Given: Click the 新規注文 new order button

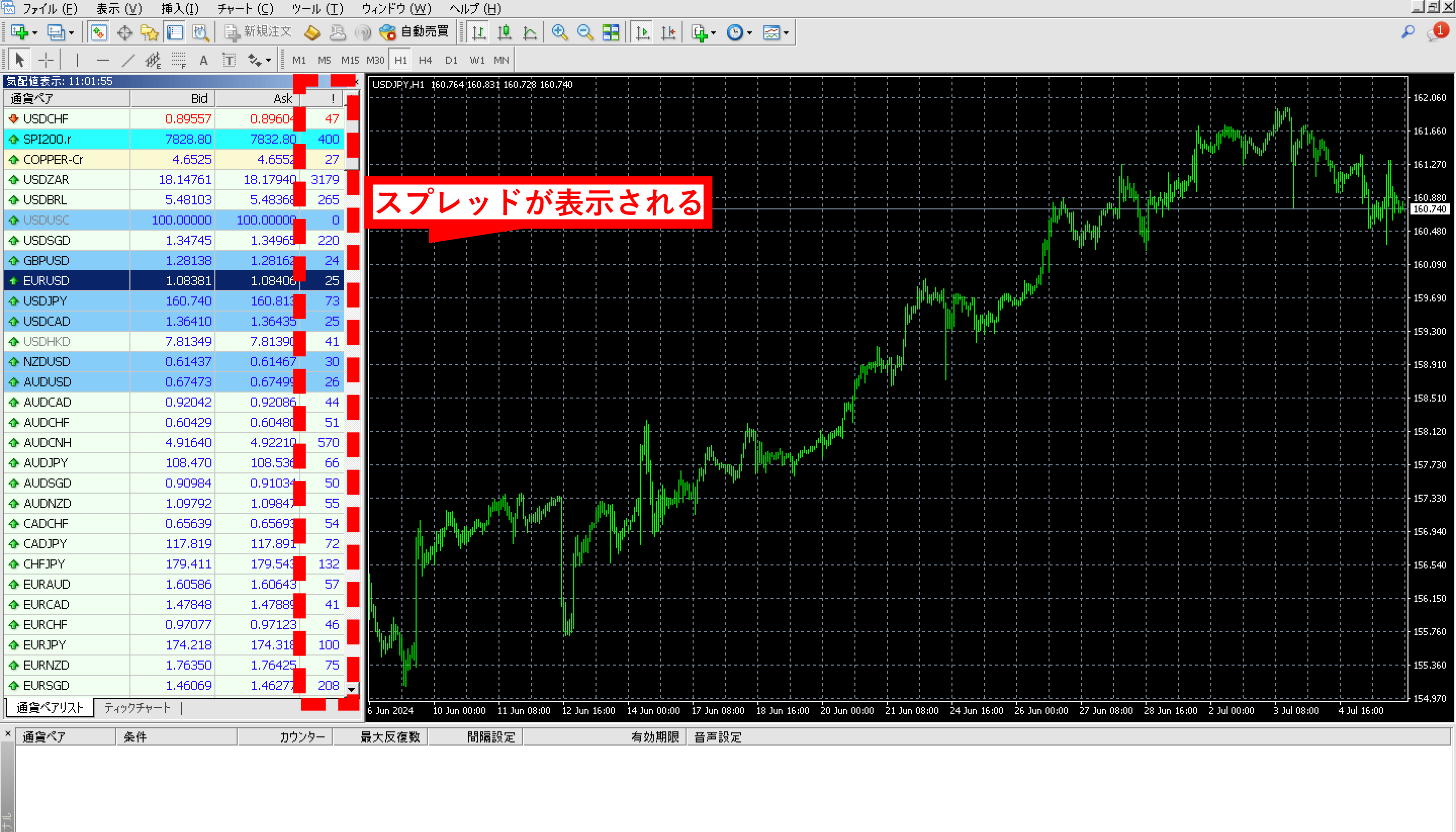Looking at the screenshot, I should click(x=258, y=32).
